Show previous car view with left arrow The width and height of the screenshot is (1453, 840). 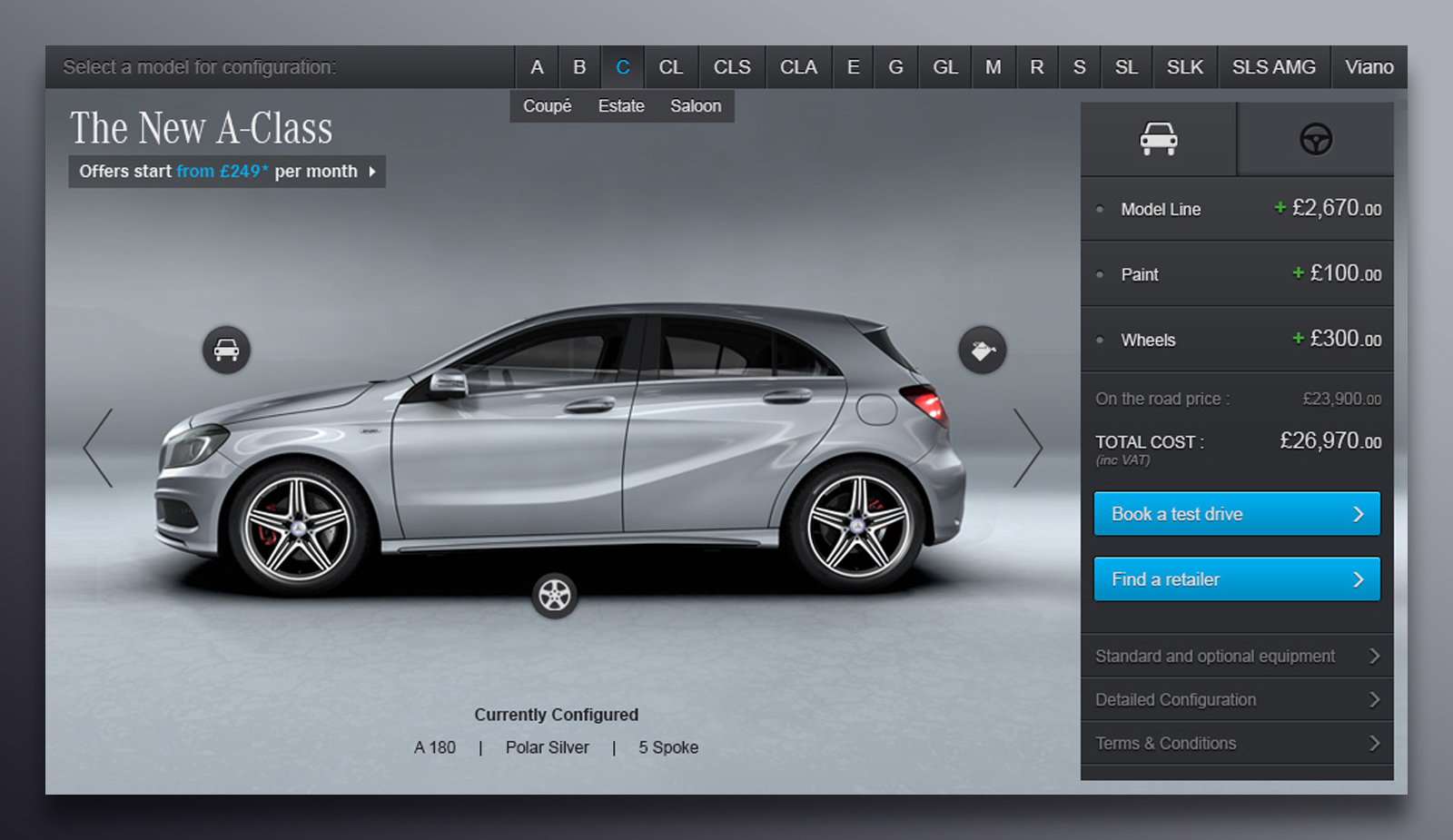(98, 448)
